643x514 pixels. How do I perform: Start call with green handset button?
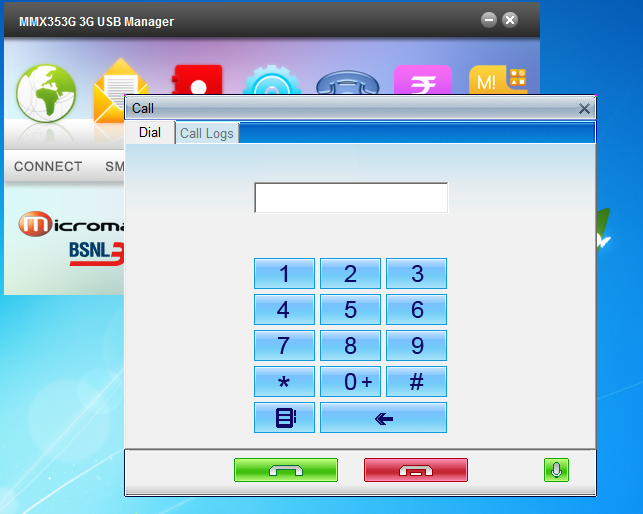click(286, 470)
